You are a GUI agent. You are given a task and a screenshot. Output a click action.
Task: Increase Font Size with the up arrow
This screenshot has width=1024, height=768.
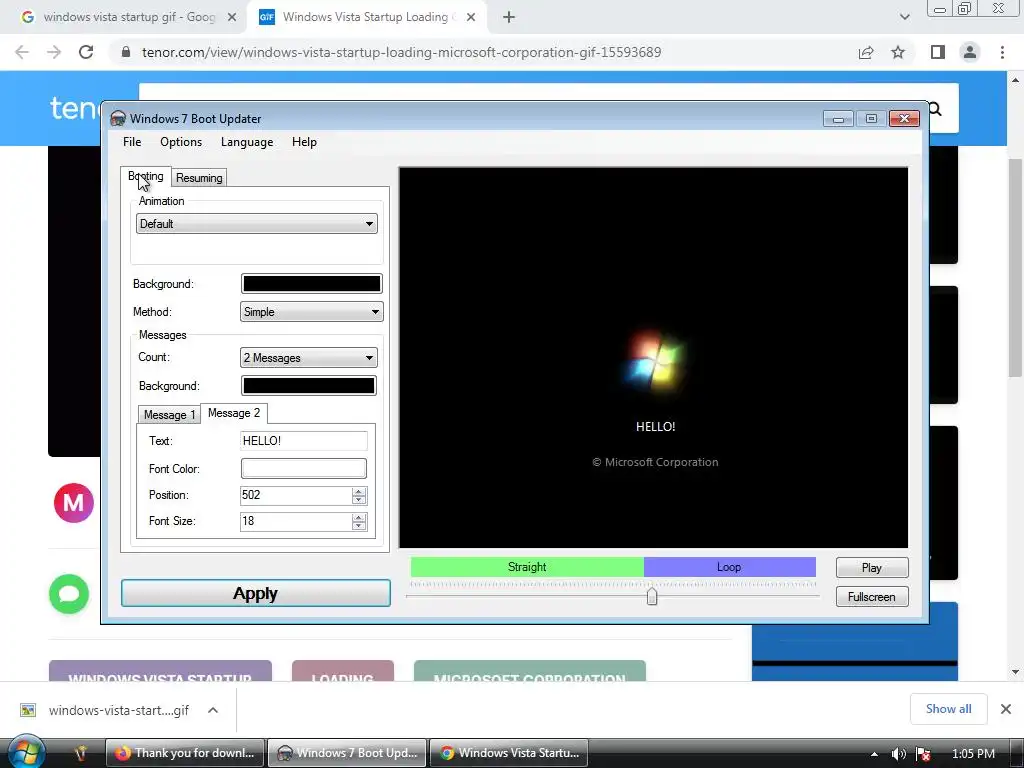pos(359,517)
